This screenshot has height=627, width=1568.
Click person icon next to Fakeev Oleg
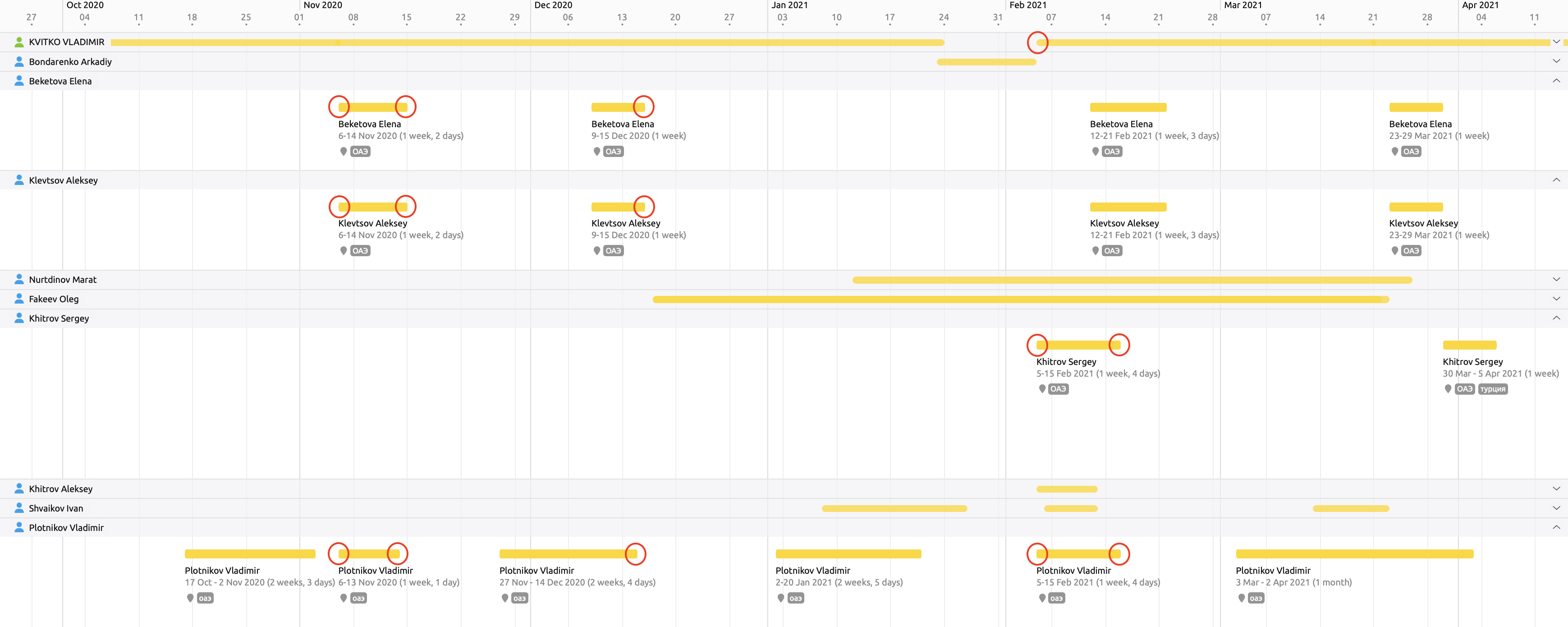click(19, 299)
